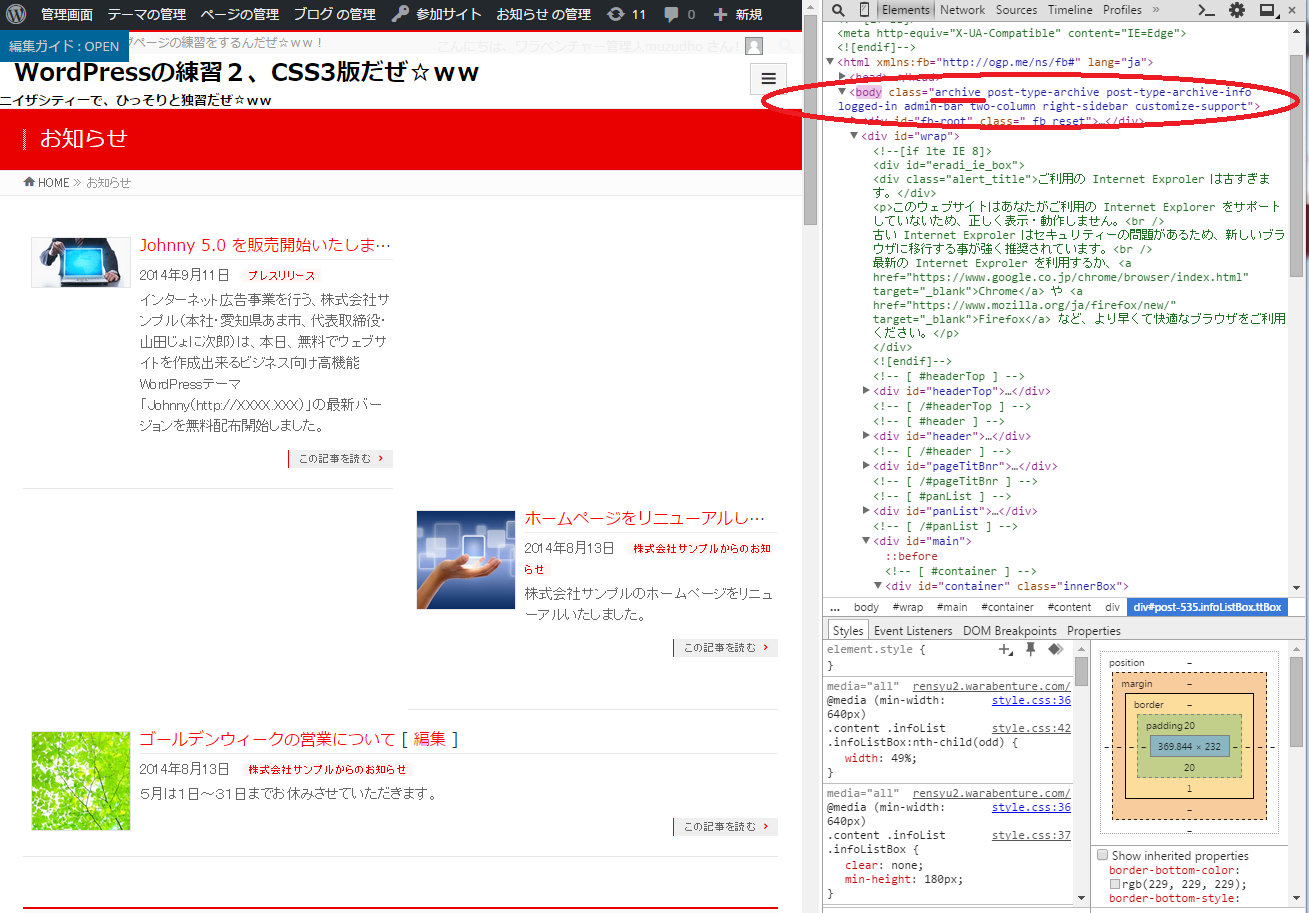Select the Event Listeners sidebar tab
Screen dimensions: 1309x913
click(x=913, y=631)
